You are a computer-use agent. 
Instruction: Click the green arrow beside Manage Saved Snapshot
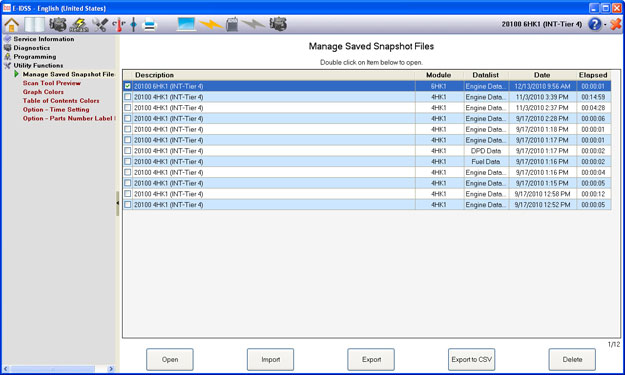(x=16, y=74)
